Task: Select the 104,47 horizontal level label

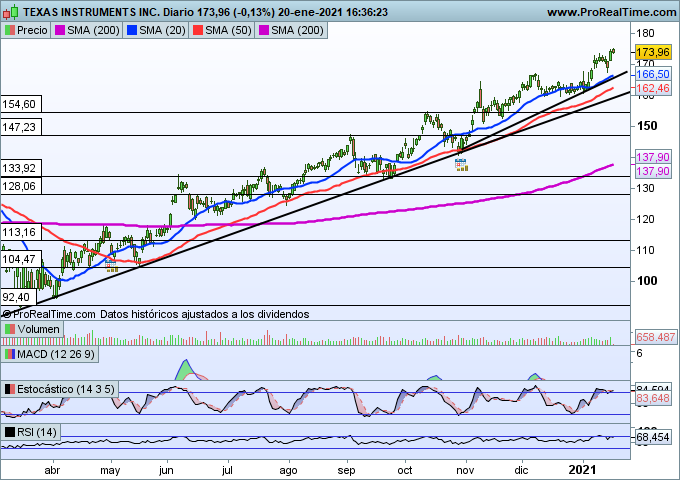Action: pos(21,259)
